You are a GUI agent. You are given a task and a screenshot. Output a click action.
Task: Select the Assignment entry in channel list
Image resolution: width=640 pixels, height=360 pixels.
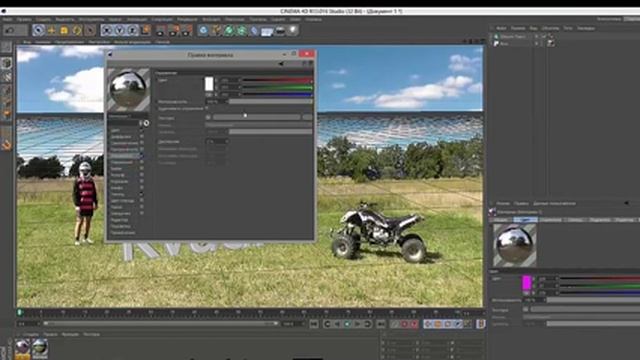coord(122,233)
